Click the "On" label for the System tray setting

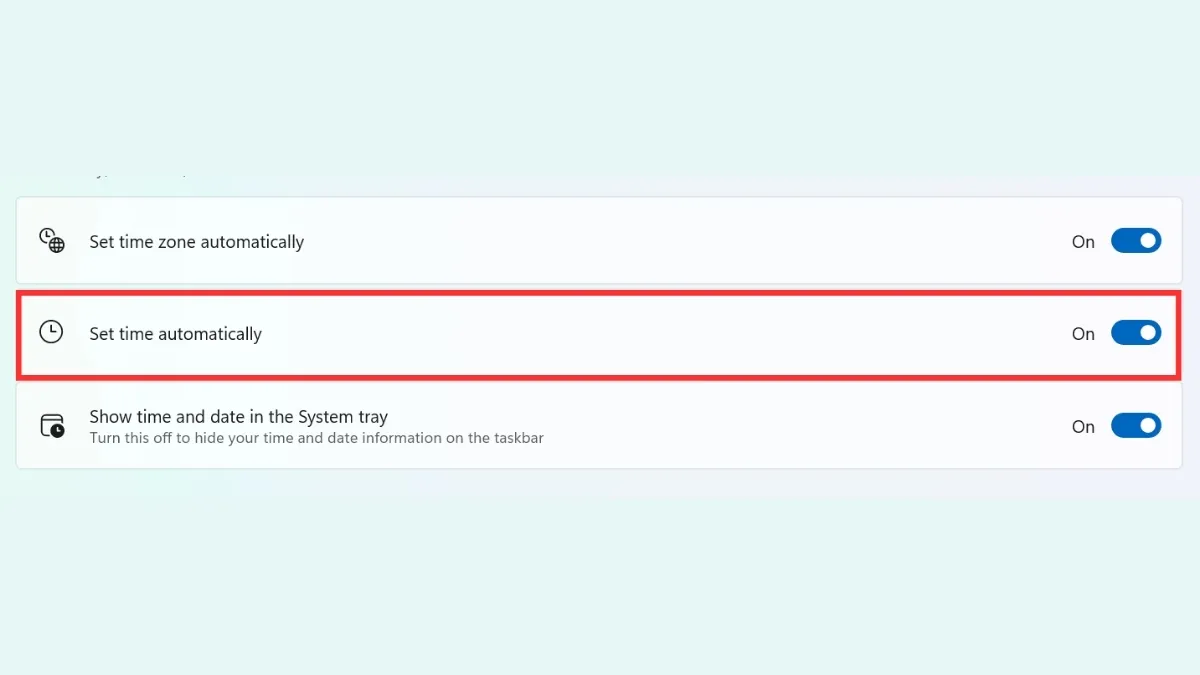(x=1083, y=426)
